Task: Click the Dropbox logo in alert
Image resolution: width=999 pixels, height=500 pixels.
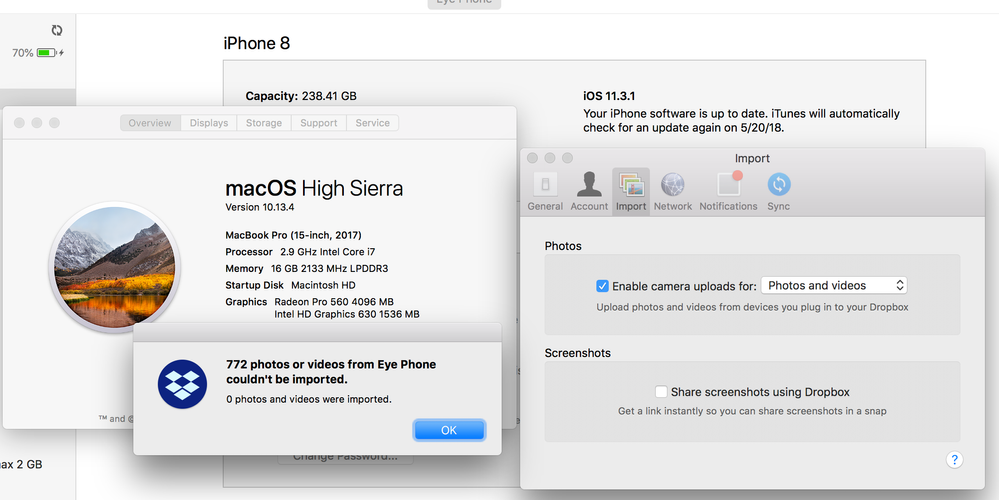Action: click(183, 384)
